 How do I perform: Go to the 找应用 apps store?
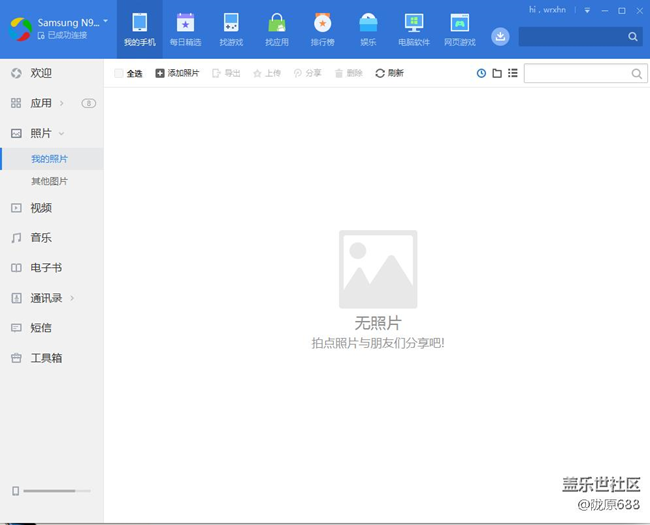tap(277, 29)
